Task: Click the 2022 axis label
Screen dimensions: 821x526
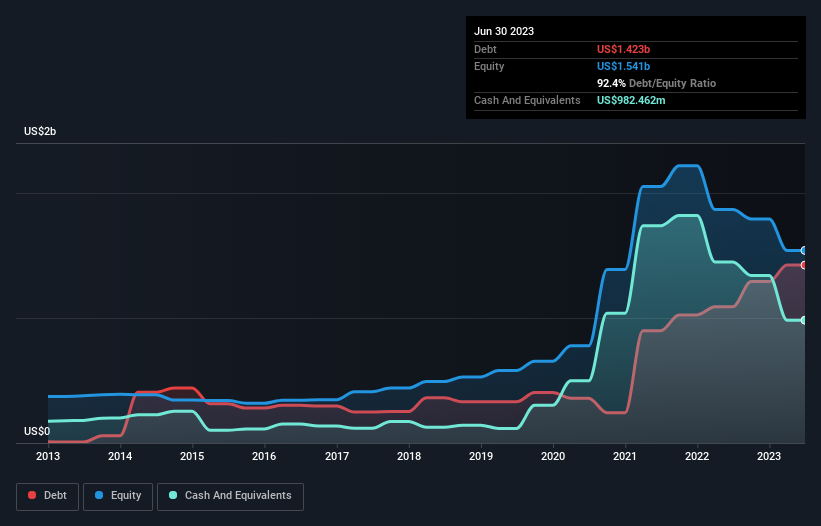Action: point(697,456)
